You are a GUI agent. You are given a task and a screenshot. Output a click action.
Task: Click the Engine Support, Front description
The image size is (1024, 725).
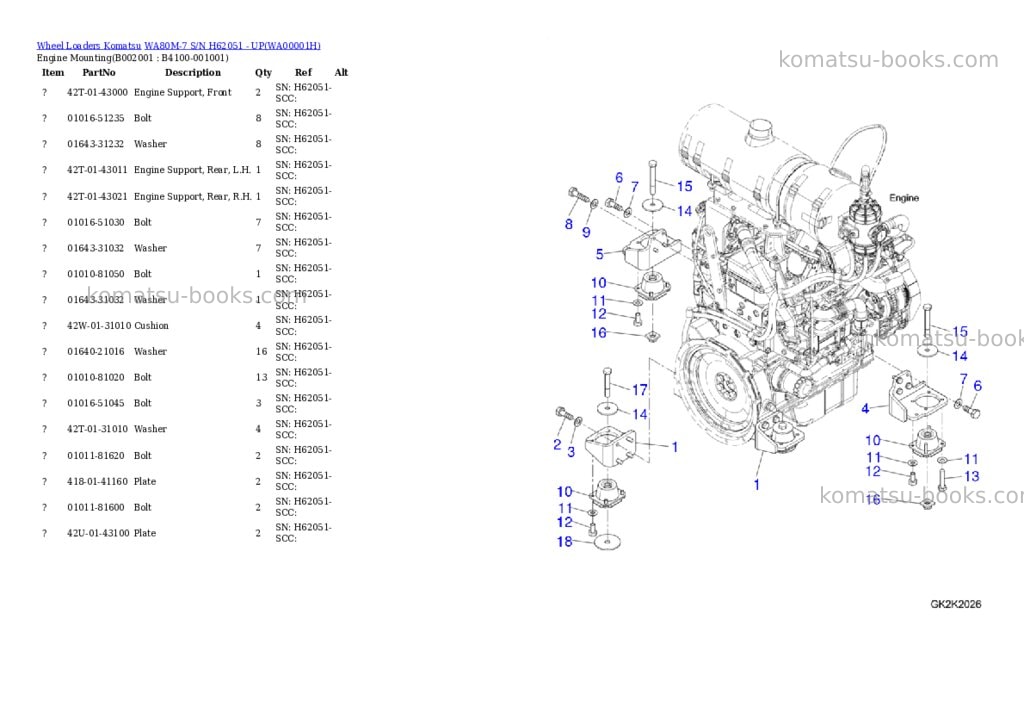click(182, 93)
